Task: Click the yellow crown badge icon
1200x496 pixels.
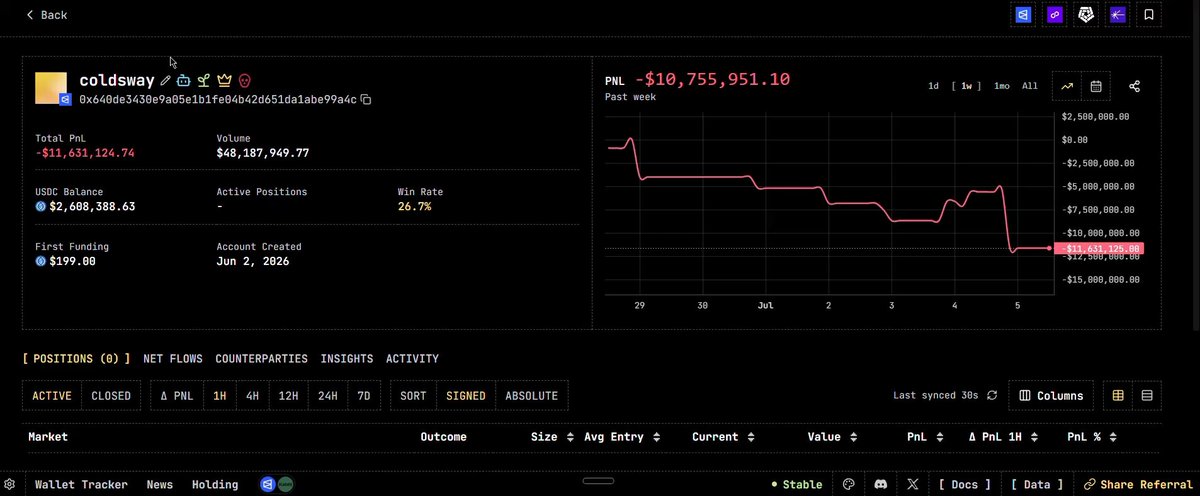Action: coord(224,80)
